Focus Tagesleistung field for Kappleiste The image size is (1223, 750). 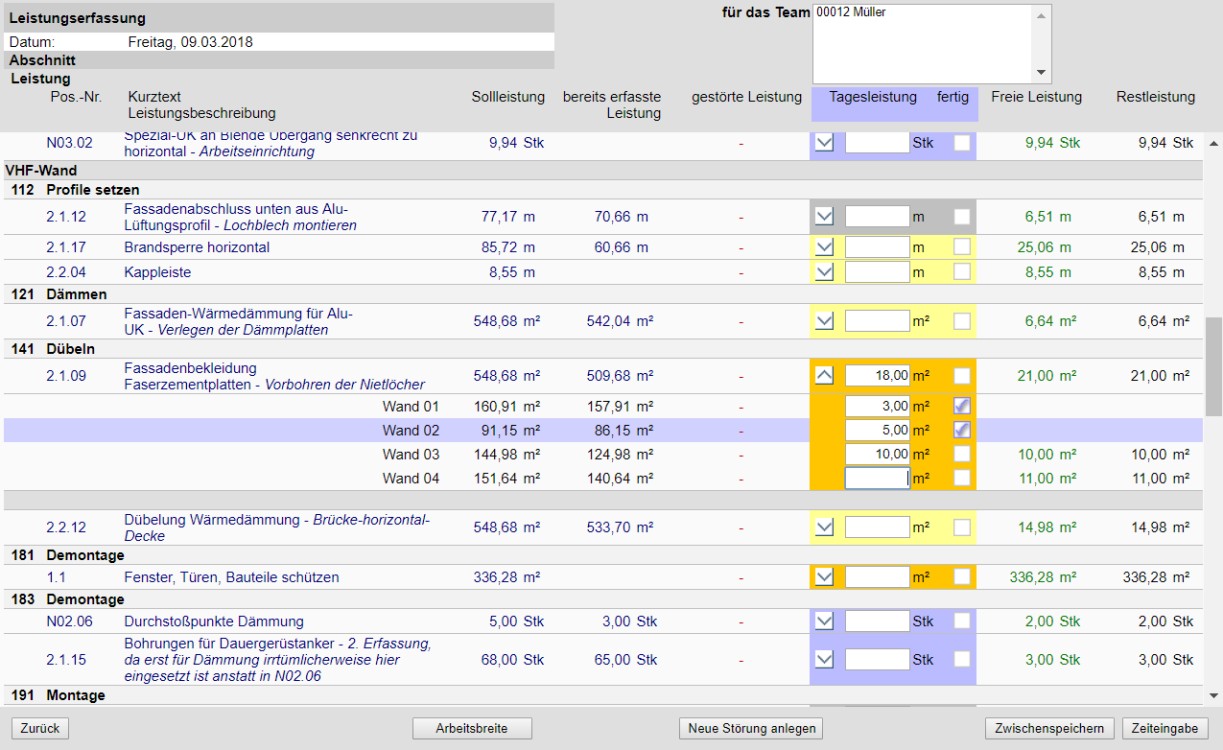877,271
